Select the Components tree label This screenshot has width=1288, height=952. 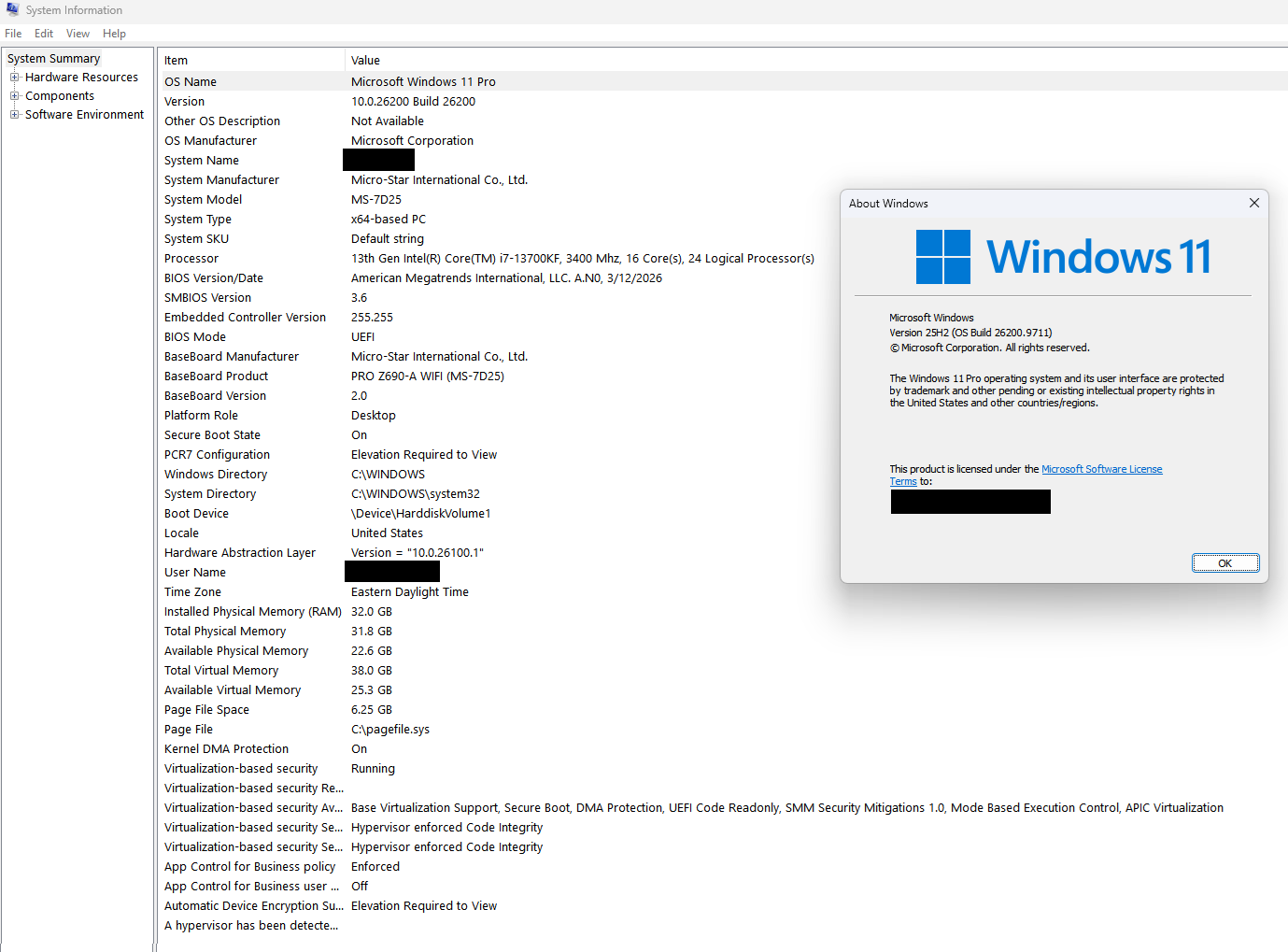(60, 96)
